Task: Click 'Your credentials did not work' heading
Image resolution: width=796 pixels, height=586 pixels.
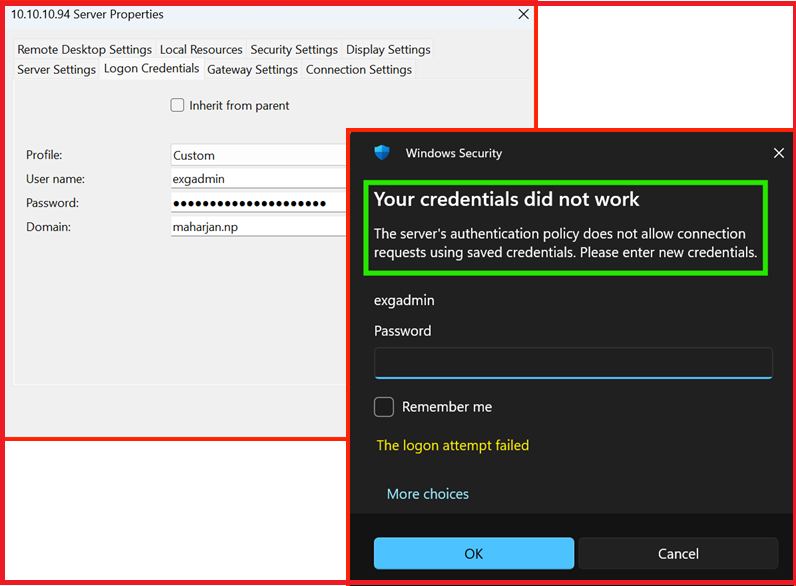Action: (507, 199)
